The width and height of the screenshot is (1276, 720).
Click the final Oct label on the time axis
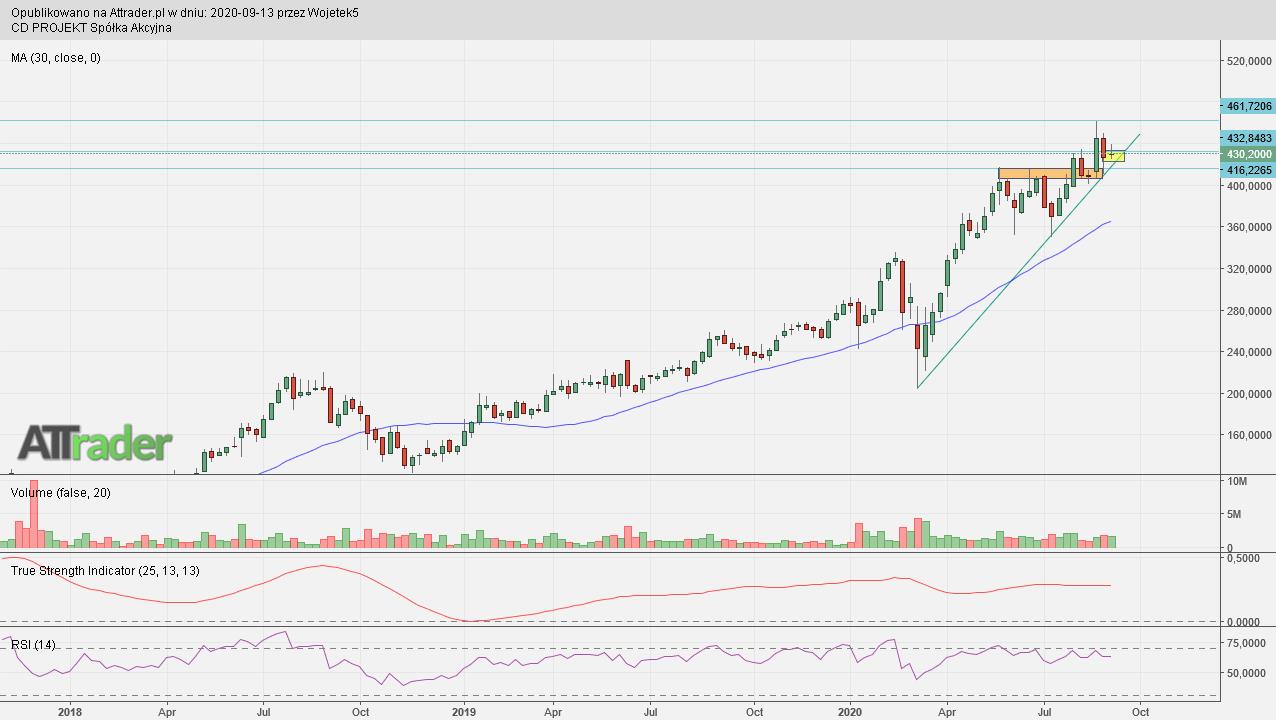click(x=1140, y=712)
